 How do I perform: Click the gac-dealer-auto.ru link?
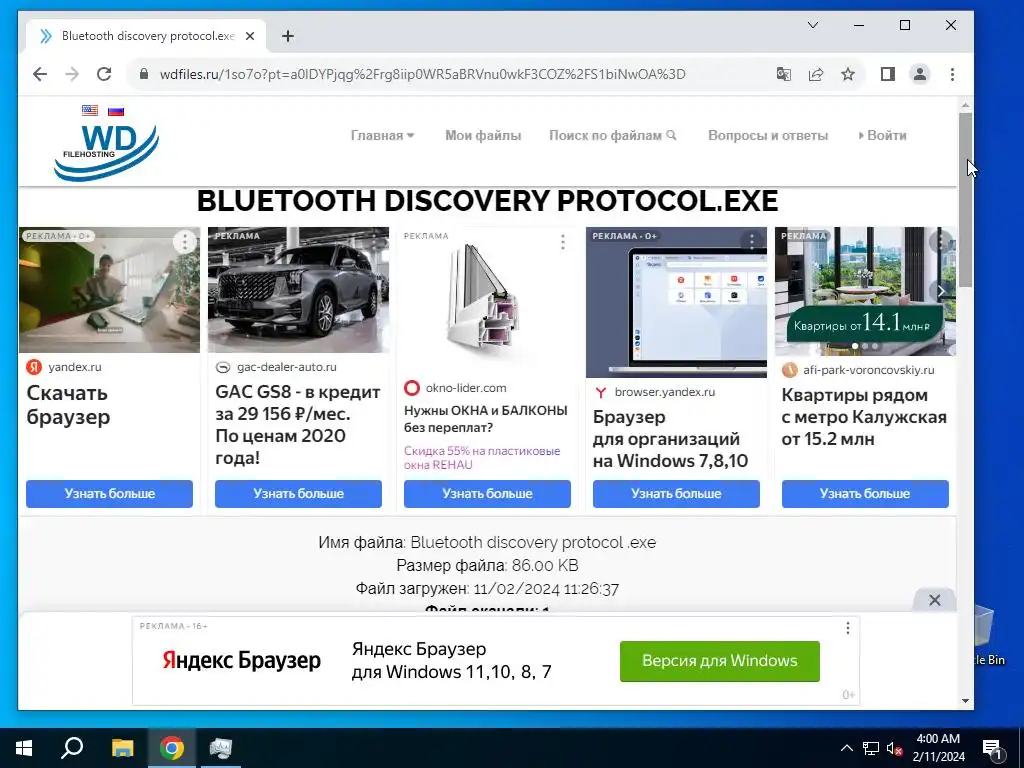coord(287,367)
